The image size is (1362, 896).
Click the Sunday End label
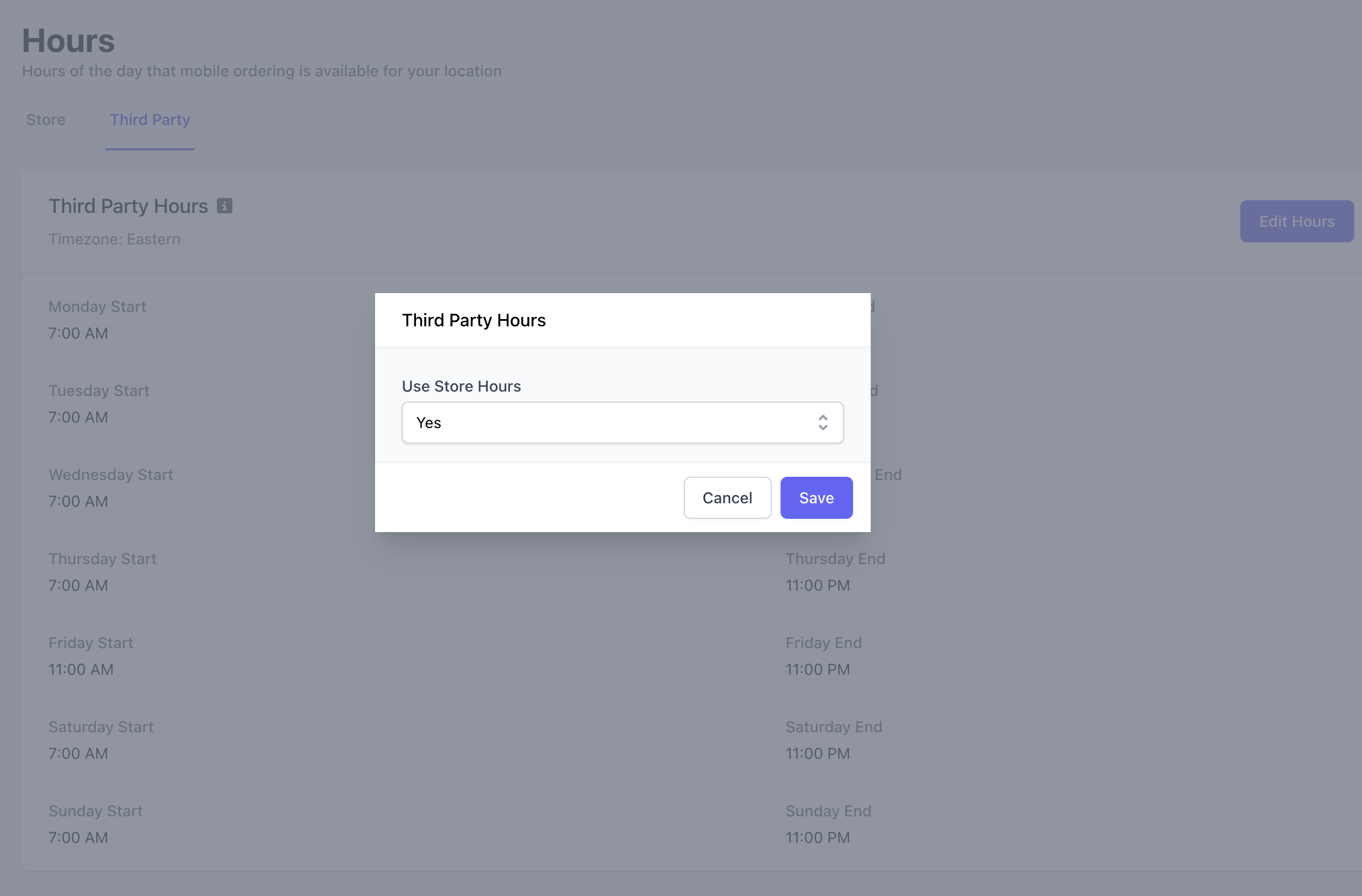click(x=829, y=811)
